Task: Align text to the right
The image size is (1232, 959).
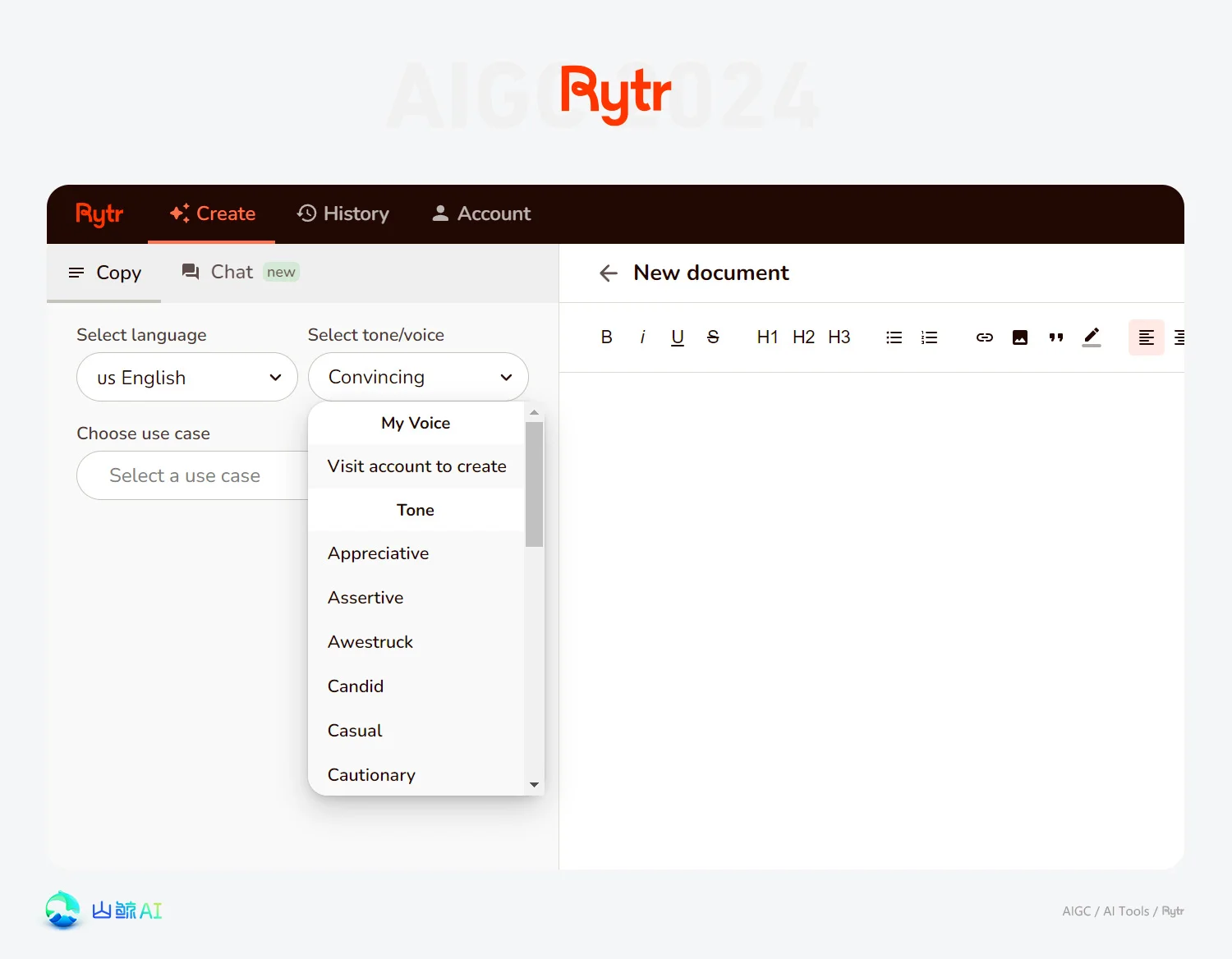Action: (x=1179, y=337)
